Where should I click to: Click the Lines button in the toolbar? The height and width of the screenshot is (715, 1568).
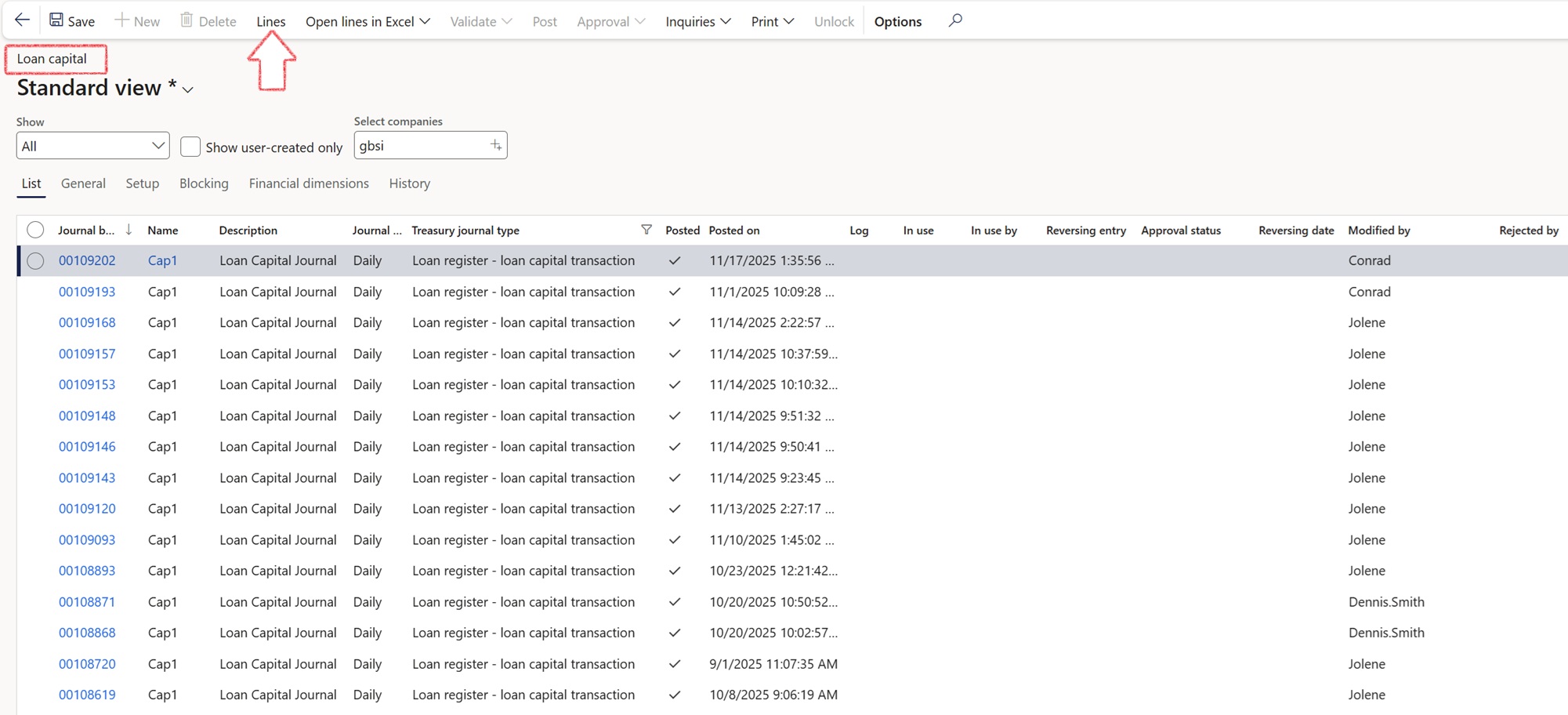click(271, 21)
